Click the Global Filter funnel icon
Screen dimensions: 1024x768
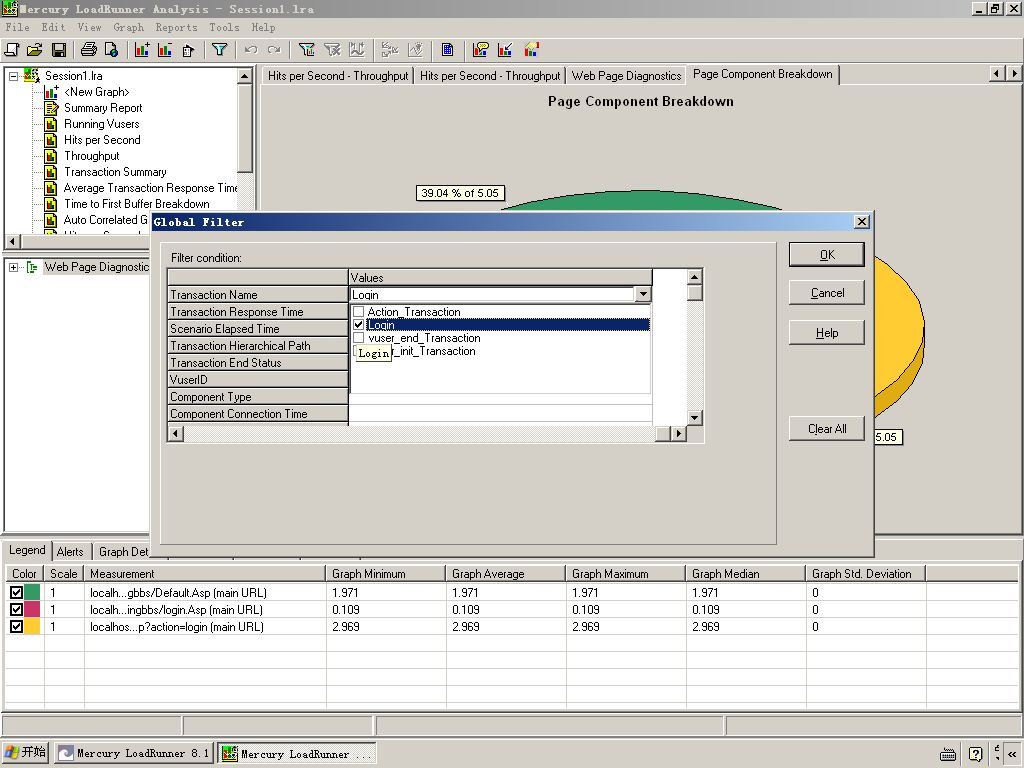pyautogui.click(x=219, y=50)
